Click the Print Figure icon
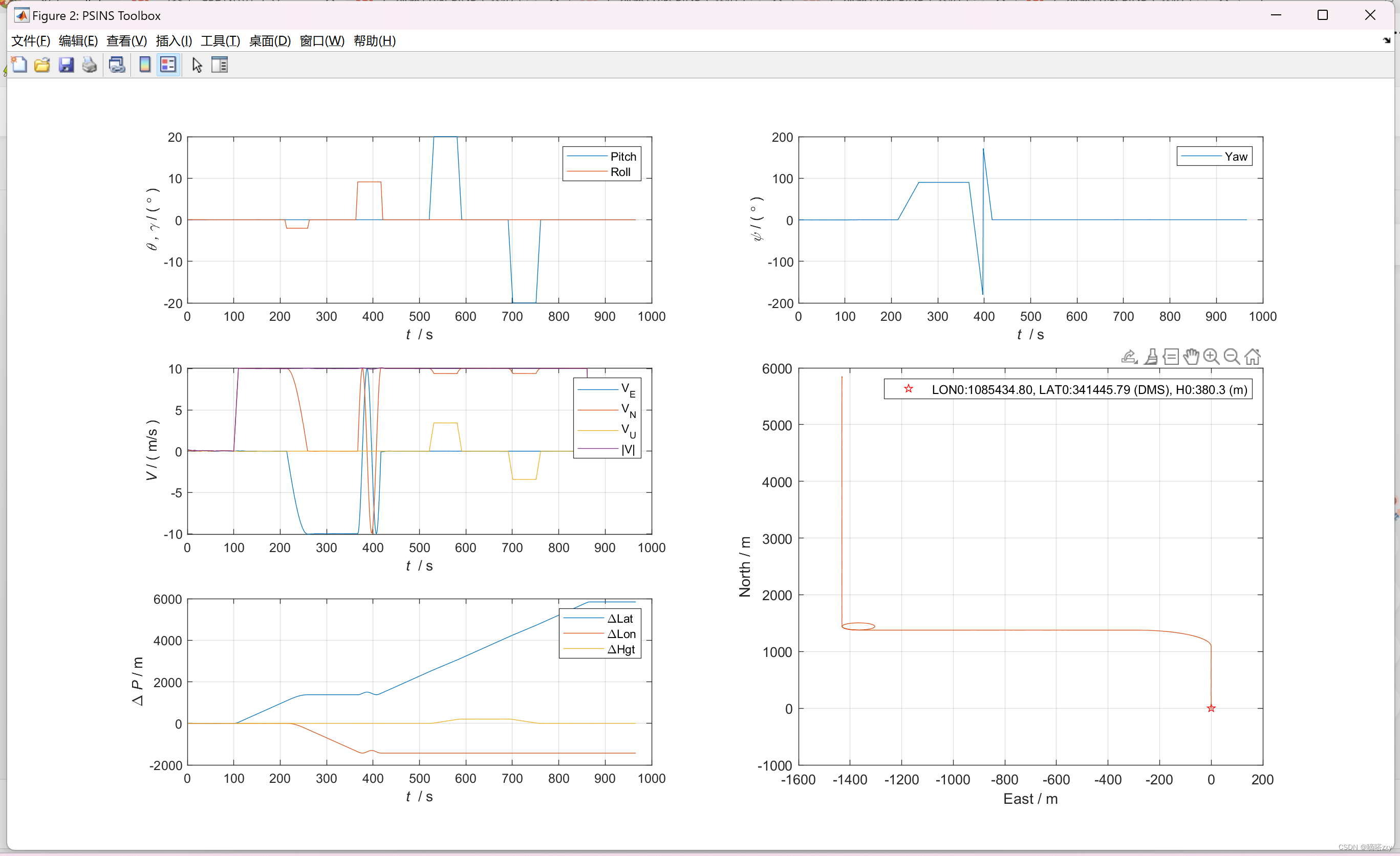The image size is (1400, 856). pyautogui.click(x=89, y=65)
